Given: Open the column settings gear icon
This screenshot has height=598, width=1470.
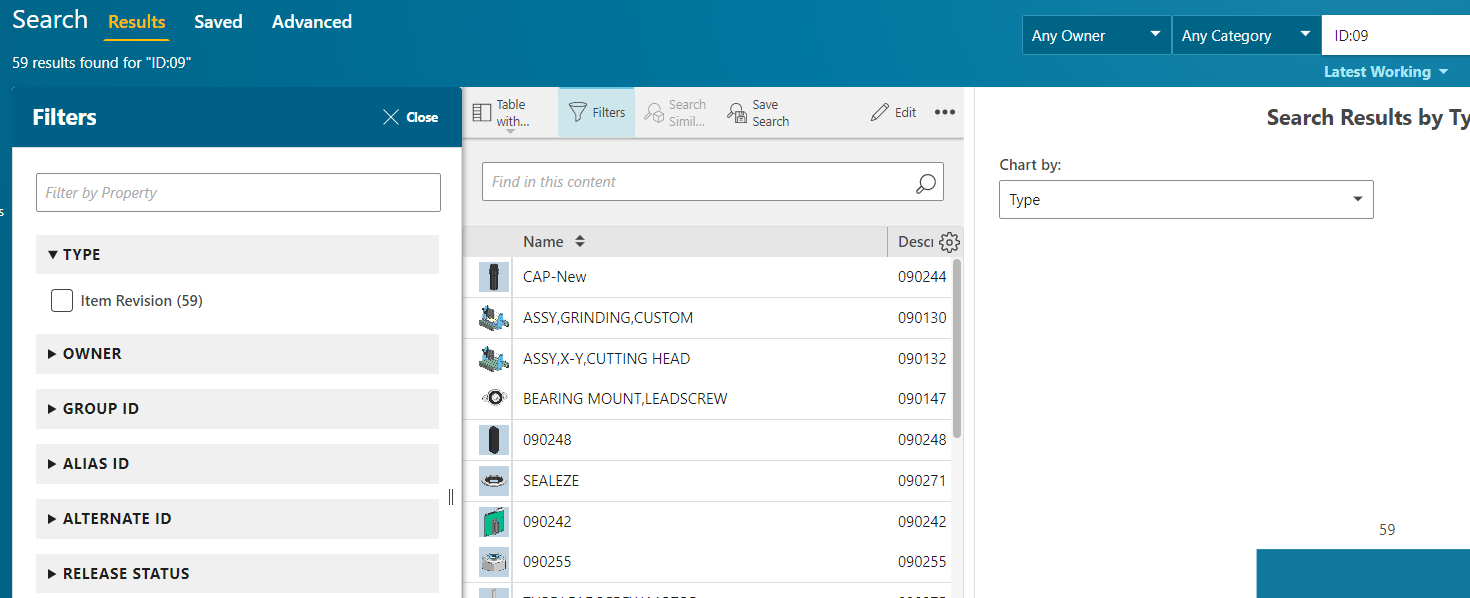Looking at the screenshot, I should pyautogui.click(x=948, y=241).
